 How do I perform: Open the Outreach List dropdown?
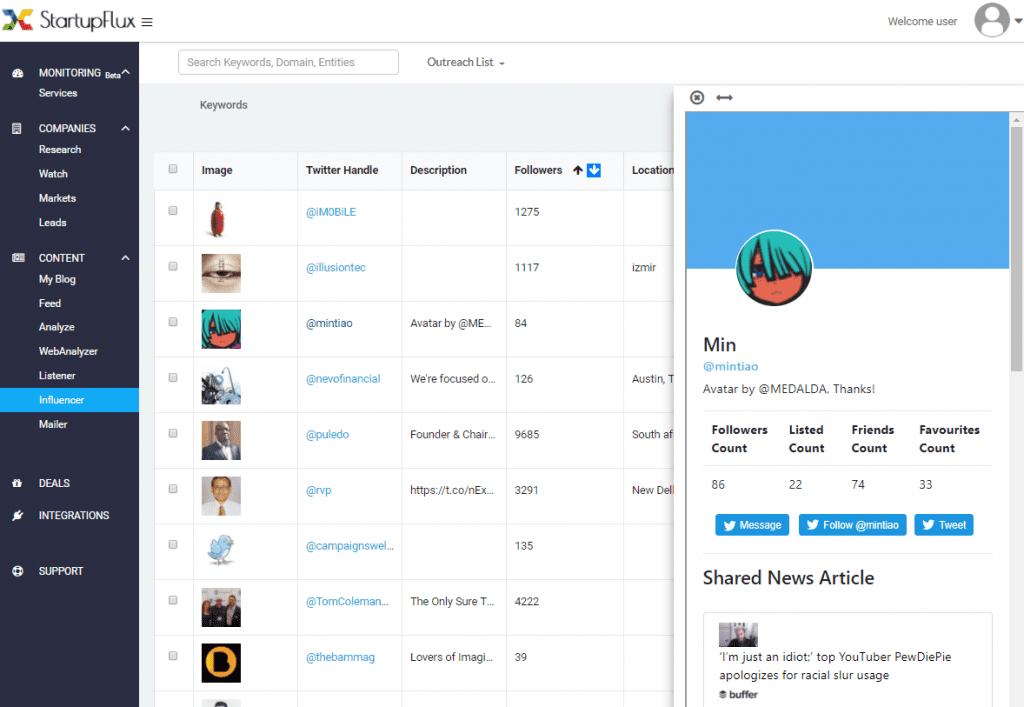[466, 62]
